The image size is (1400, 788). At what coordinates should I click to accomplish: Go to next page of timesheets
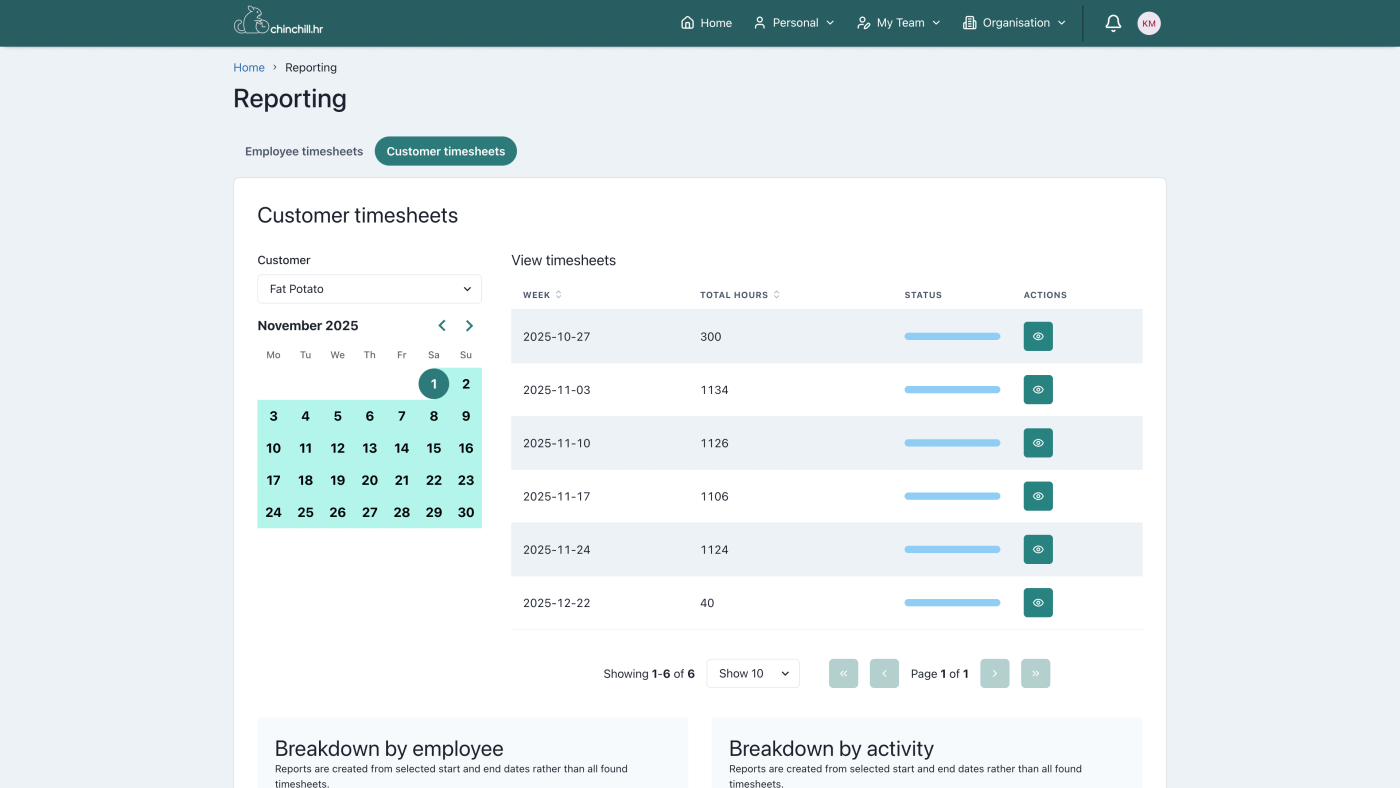[995, 673]
